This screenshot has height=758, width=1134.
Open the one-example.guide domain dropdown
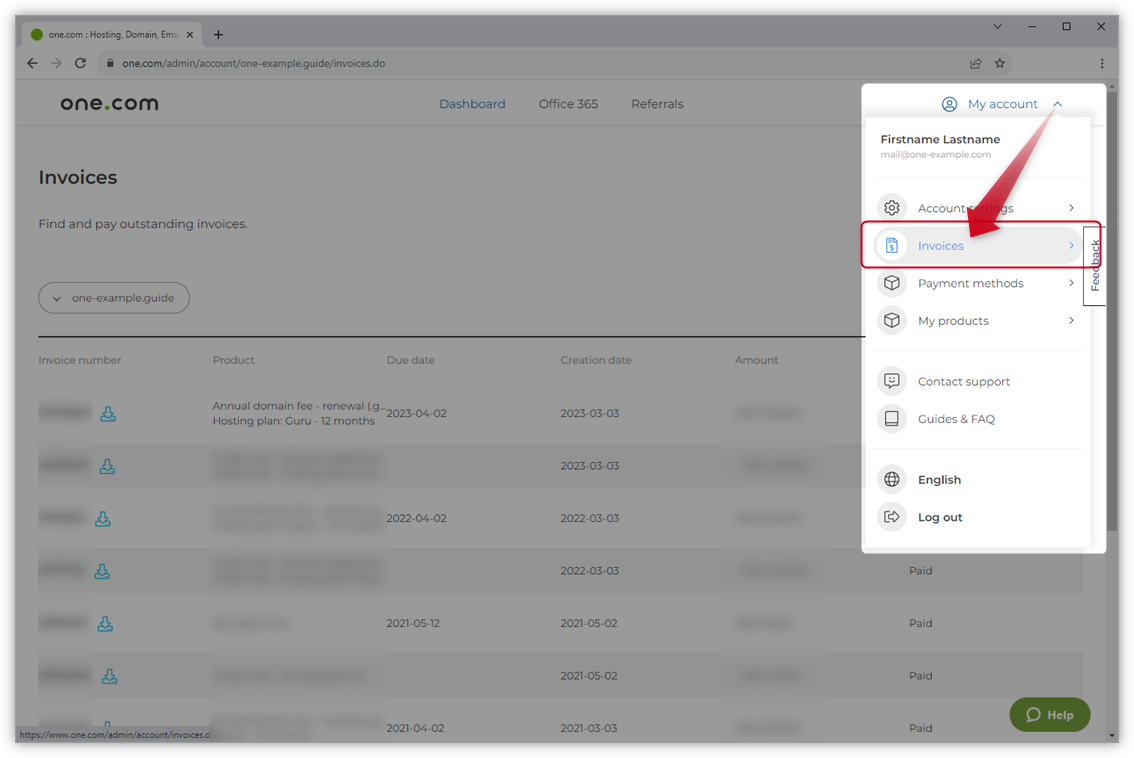pos(114,298)
